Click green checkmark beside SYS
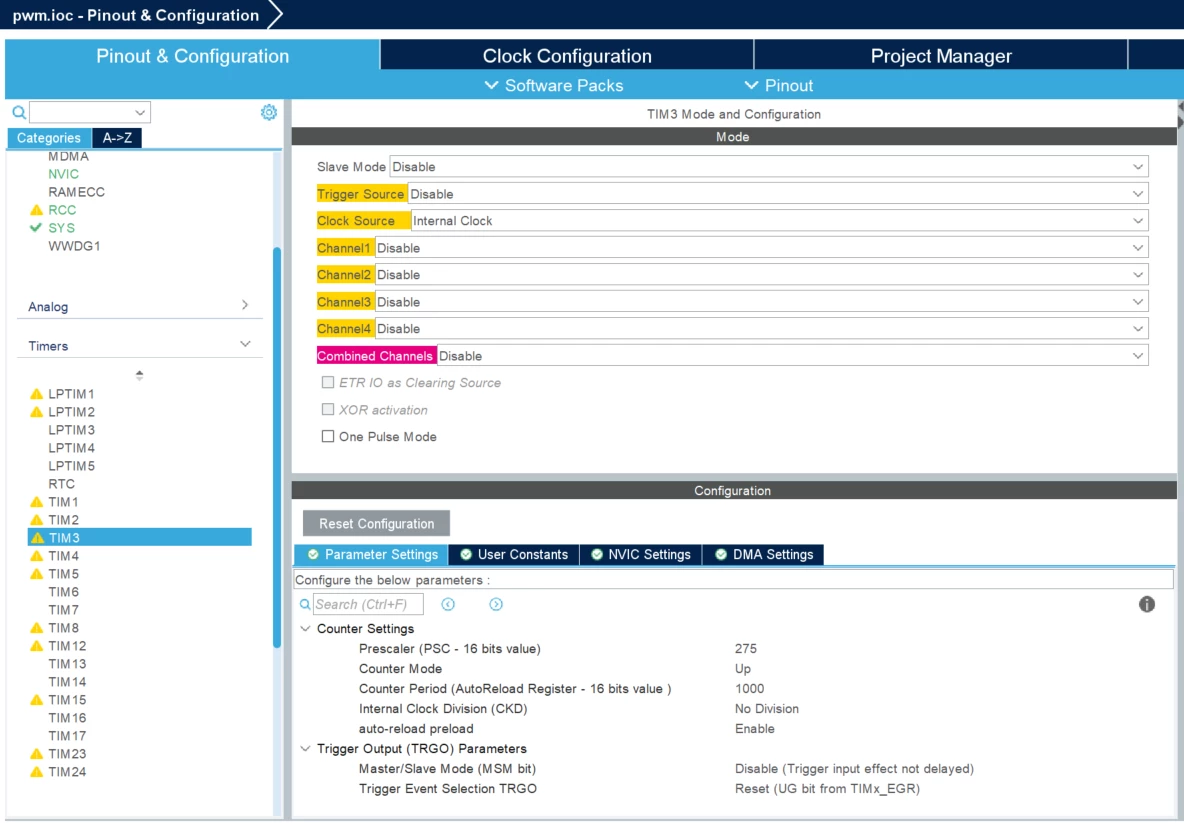The height and width of the screenshot is (823, 1184). click(x=35, y=227)
